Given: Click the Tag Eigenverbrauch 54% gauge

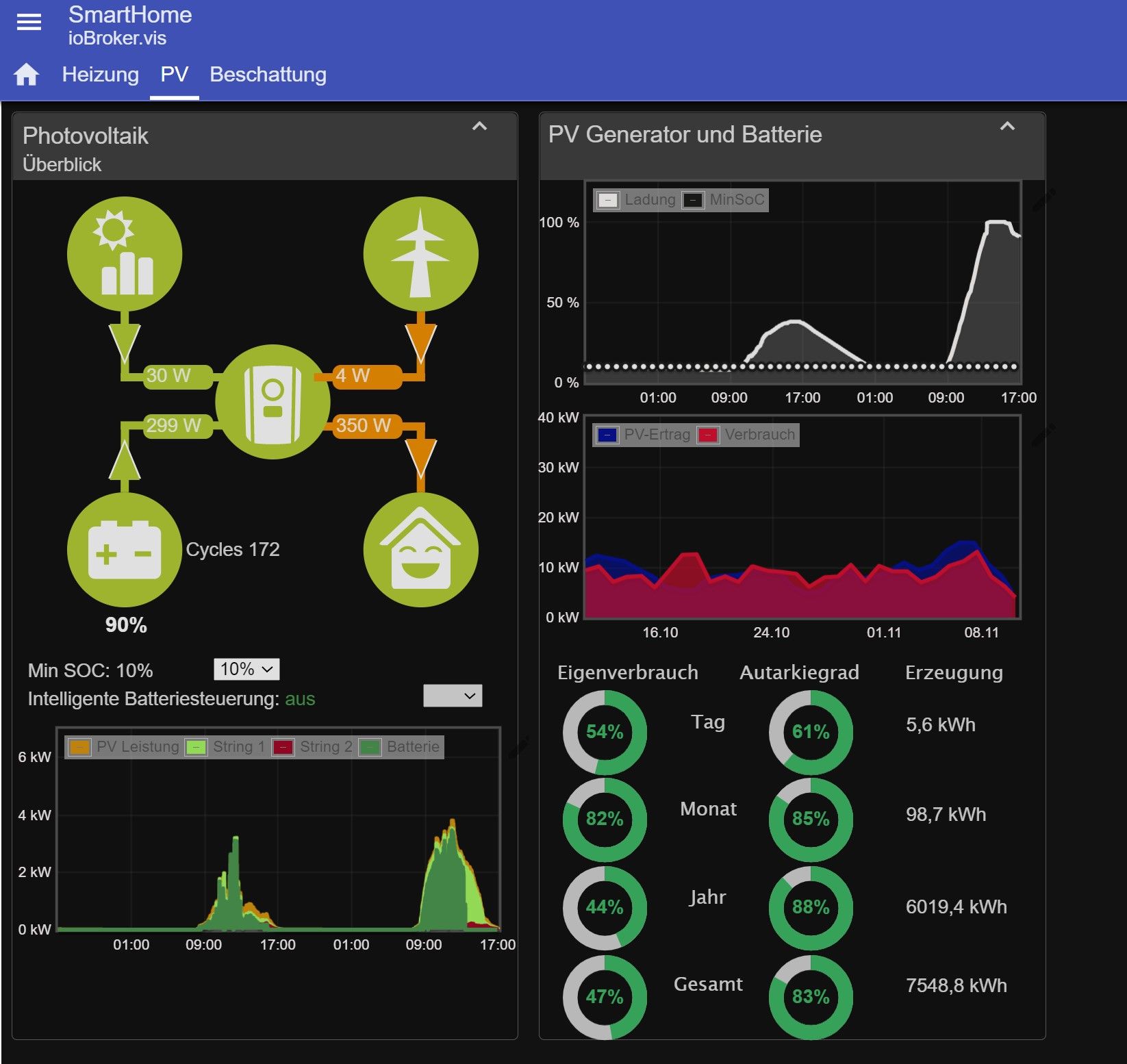Looking at the screenshot, I should click(605, 732).
